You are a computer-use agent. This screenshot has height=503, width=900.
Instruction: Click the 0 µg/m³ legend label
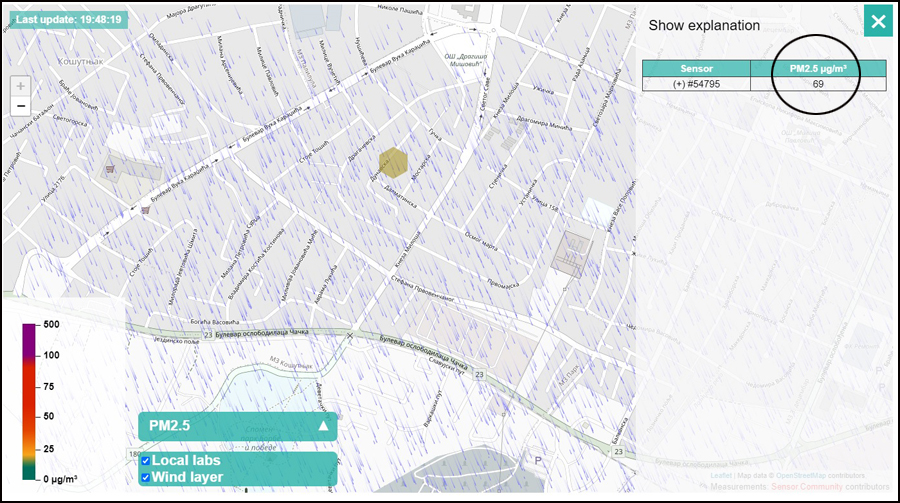60,478
